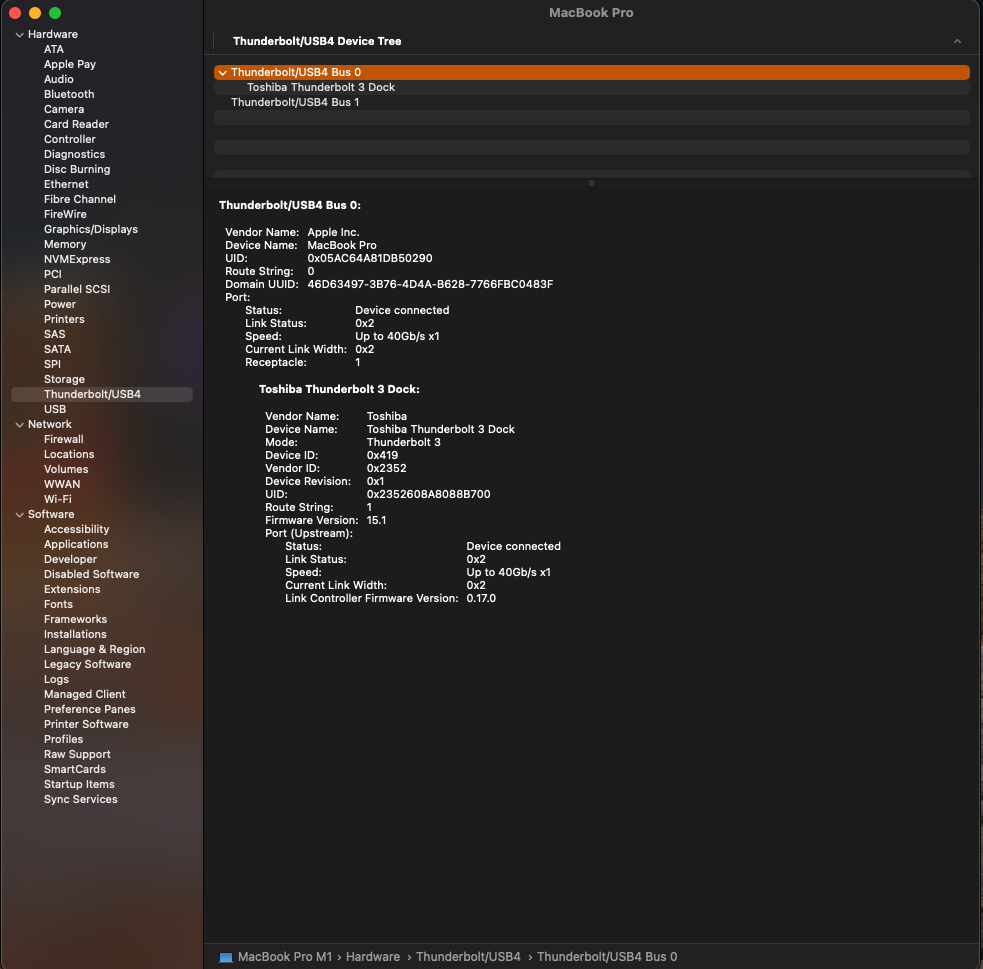Click the pane divider handle dot
This screenshot has height=969, width=983.
[x=591, y=183]
